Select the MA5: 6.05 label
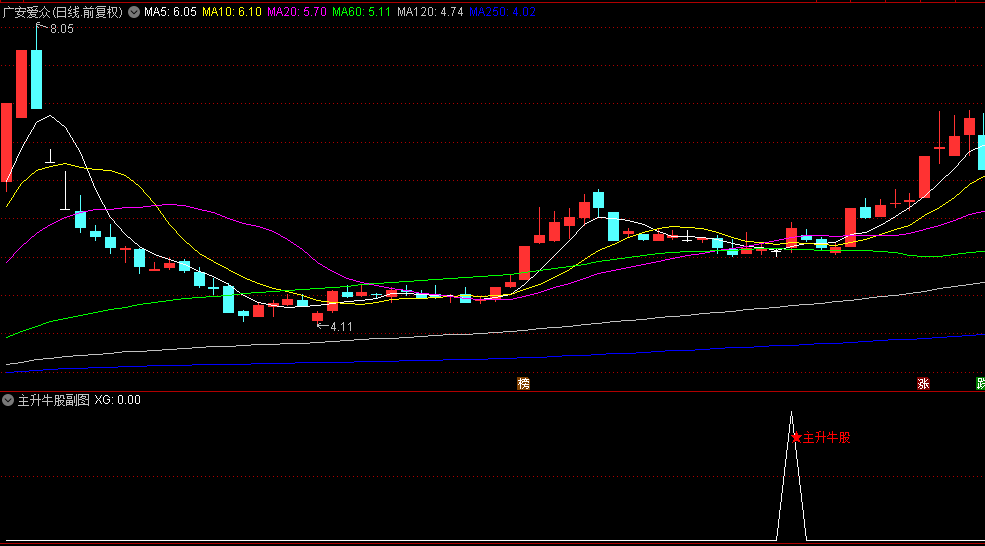The height and width of the screenshot is (546, 985). [170, 12]
